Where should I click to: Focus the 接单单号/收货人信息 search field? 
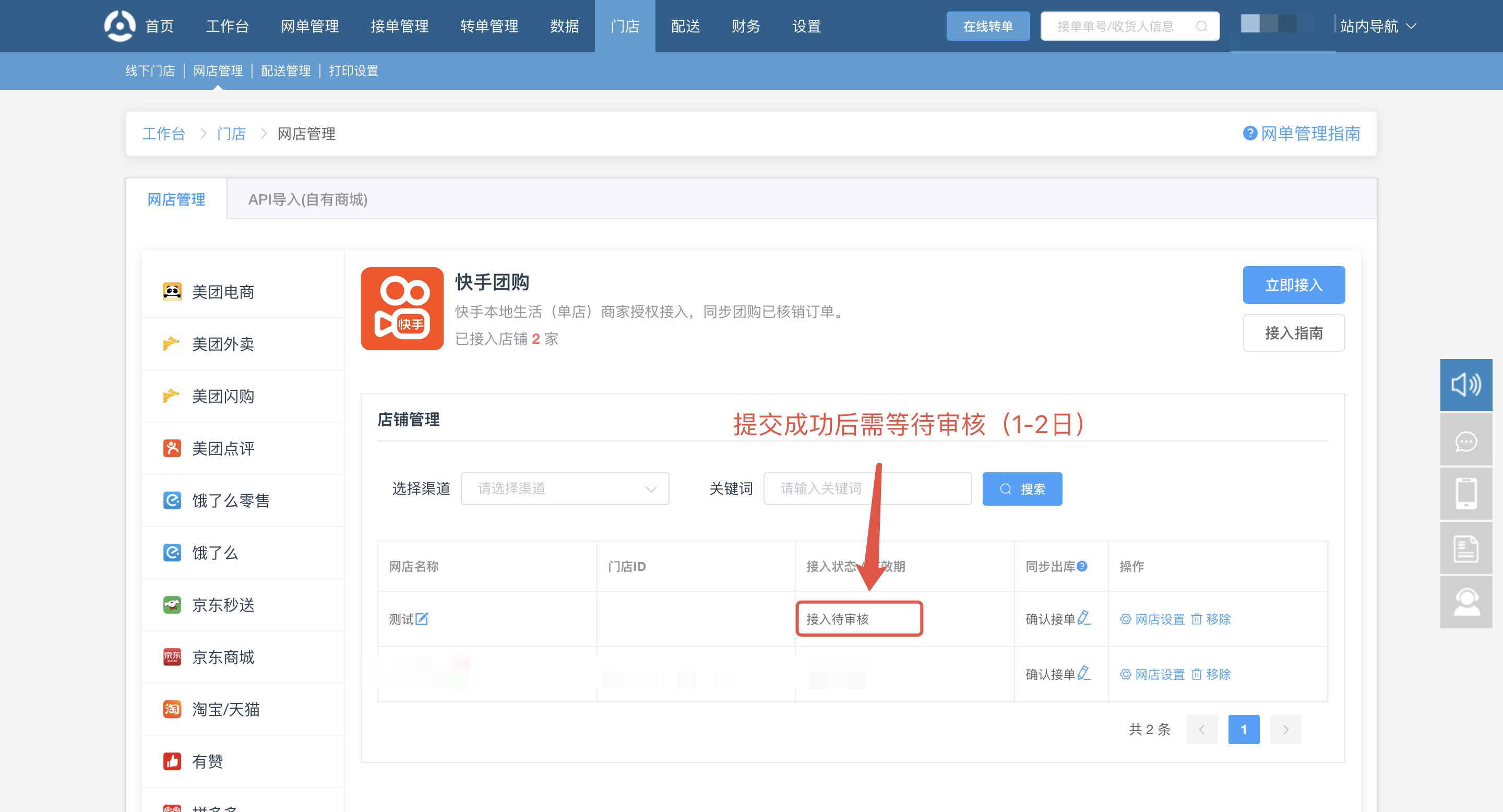pyautogui.click(x=1129, y=26)
